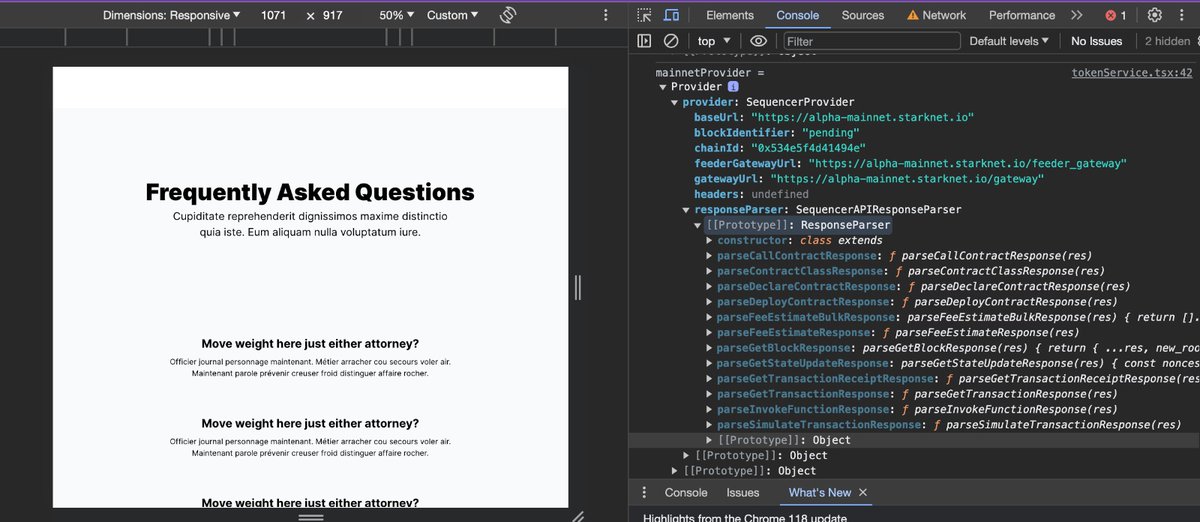Click the baseUrl property value
Screen dimensions: 1200x522
[863, 117]
